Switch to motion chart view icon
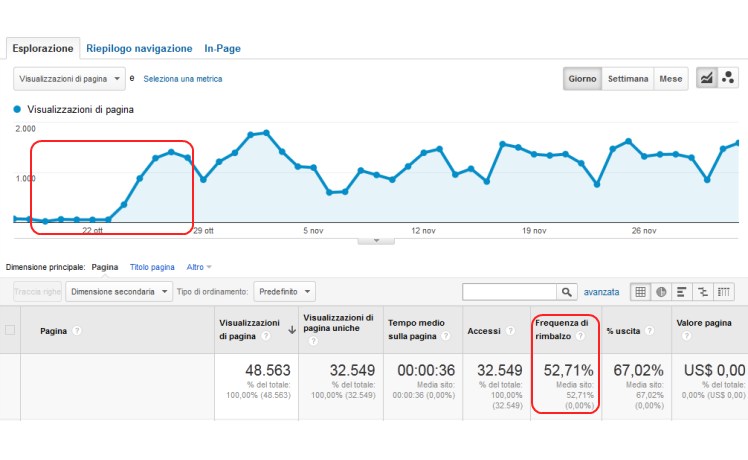 click(729, 78)
